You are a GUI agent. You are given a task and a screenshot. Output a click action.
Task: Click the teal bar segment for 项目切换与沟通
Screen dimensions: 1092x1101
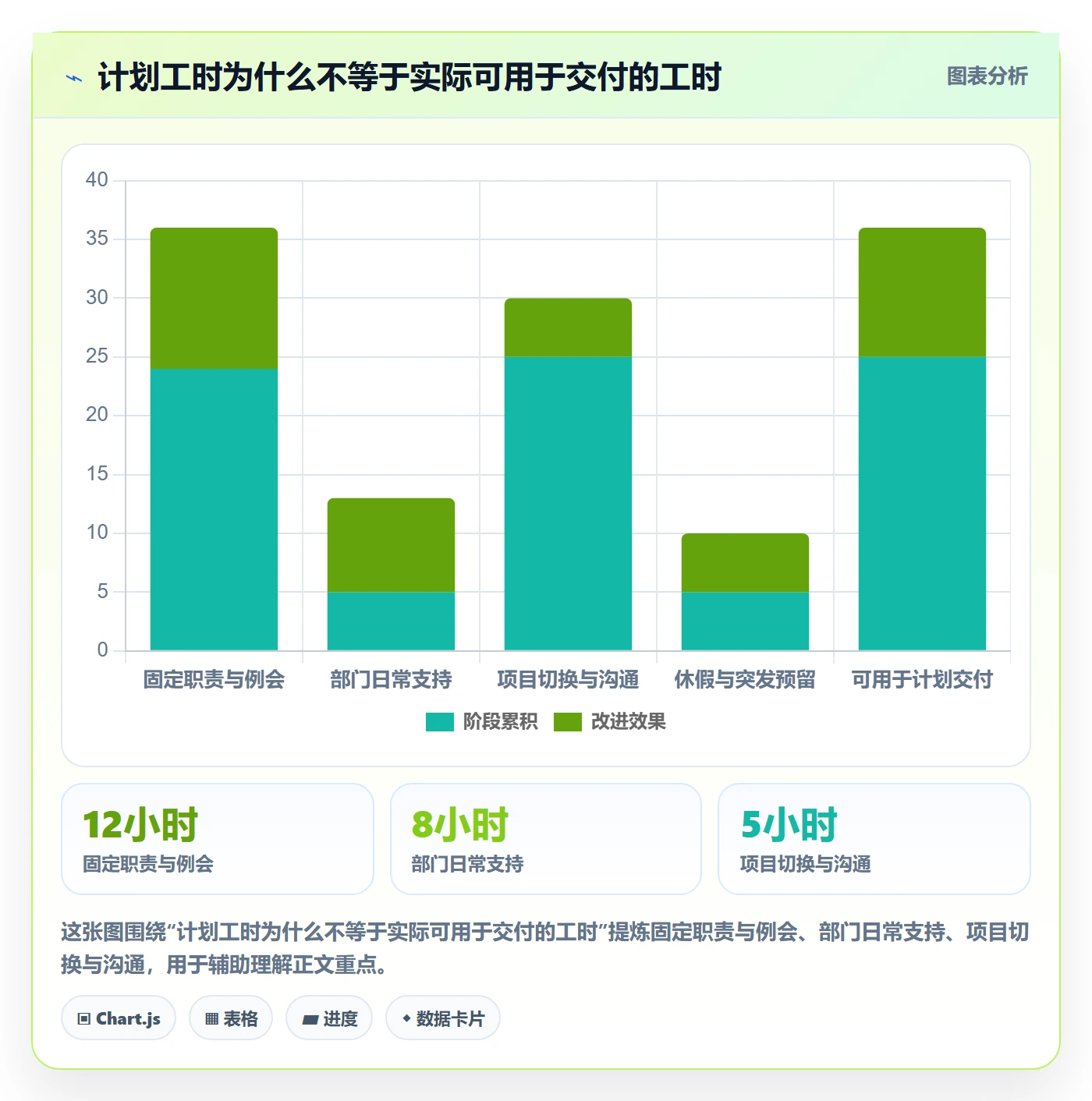(568, 504)
